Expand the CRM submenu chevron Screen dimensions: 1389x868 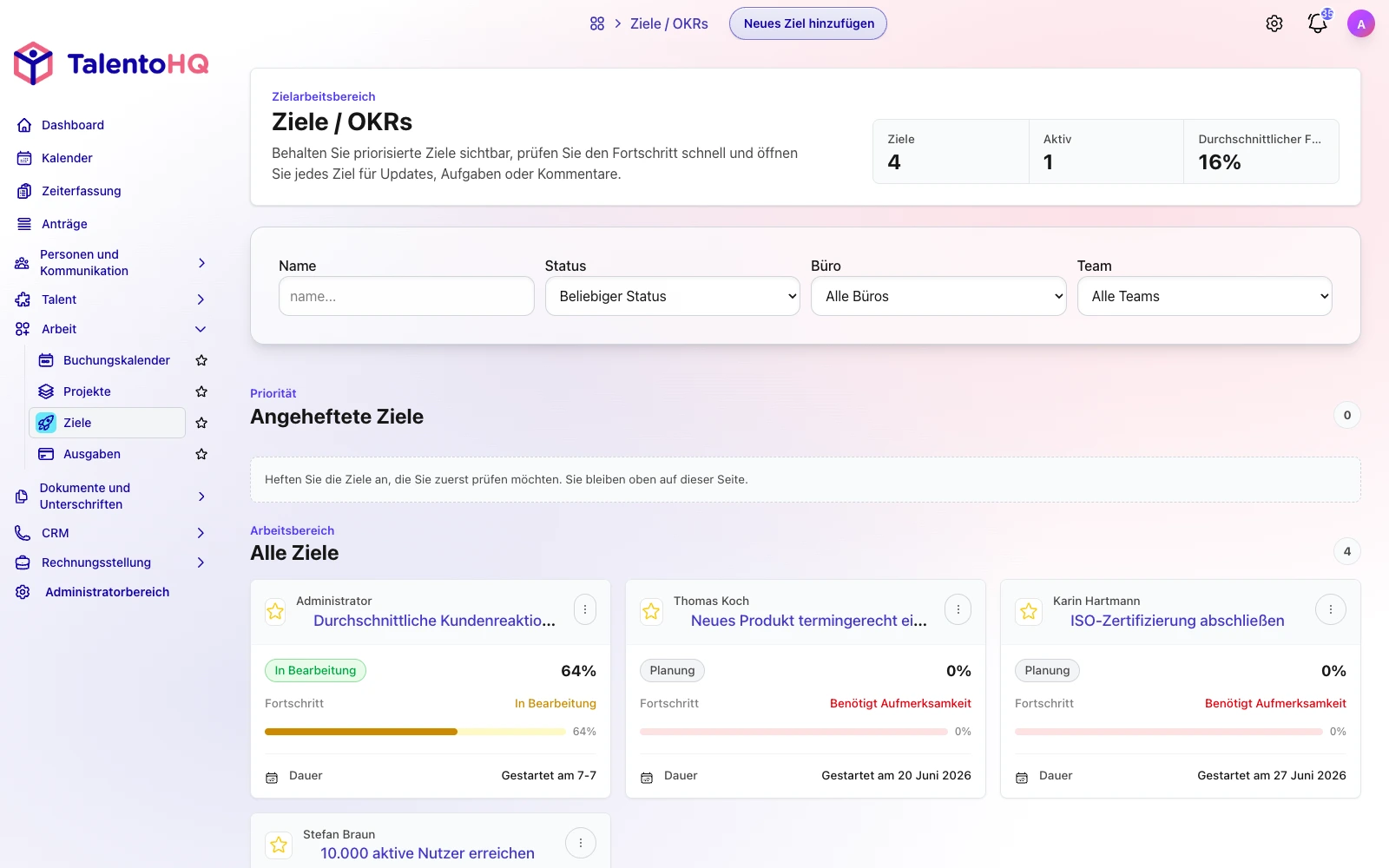click(201, 533)
